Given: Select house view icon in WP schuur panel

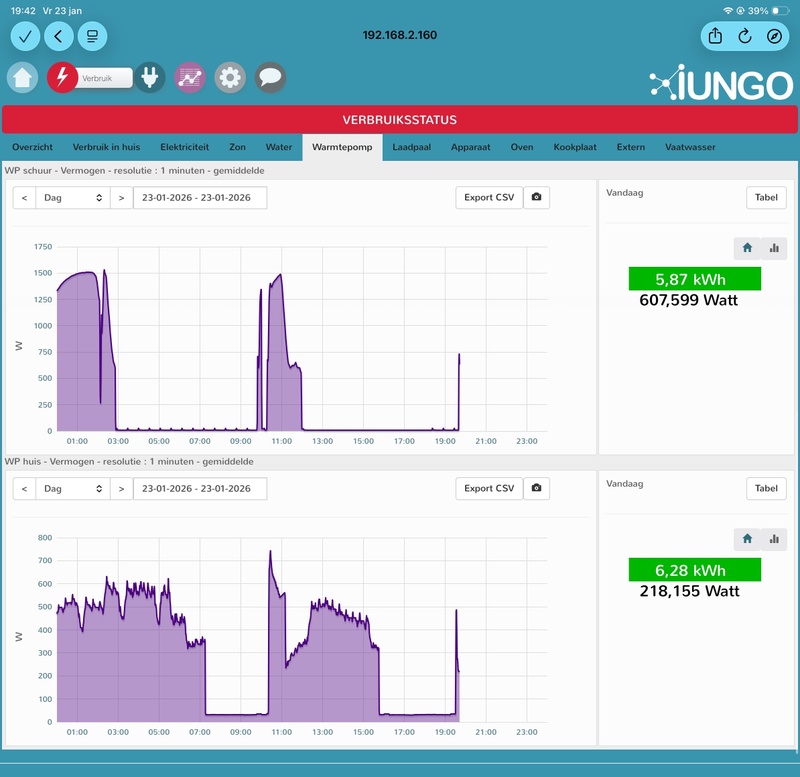Looking at the screenshot, I should [747, 248].
